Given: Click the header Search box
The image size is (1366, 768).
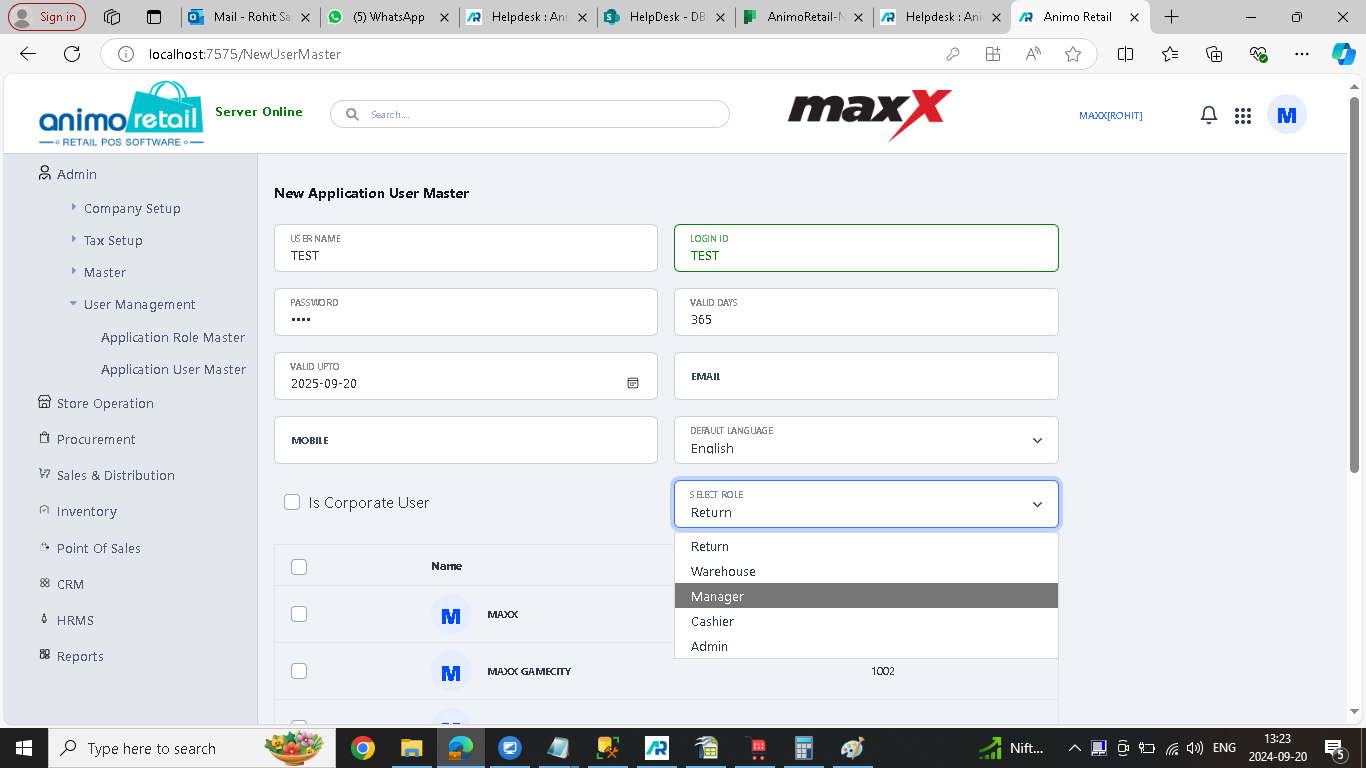Looking at the screenshot, I should click(x=530, y=114).
